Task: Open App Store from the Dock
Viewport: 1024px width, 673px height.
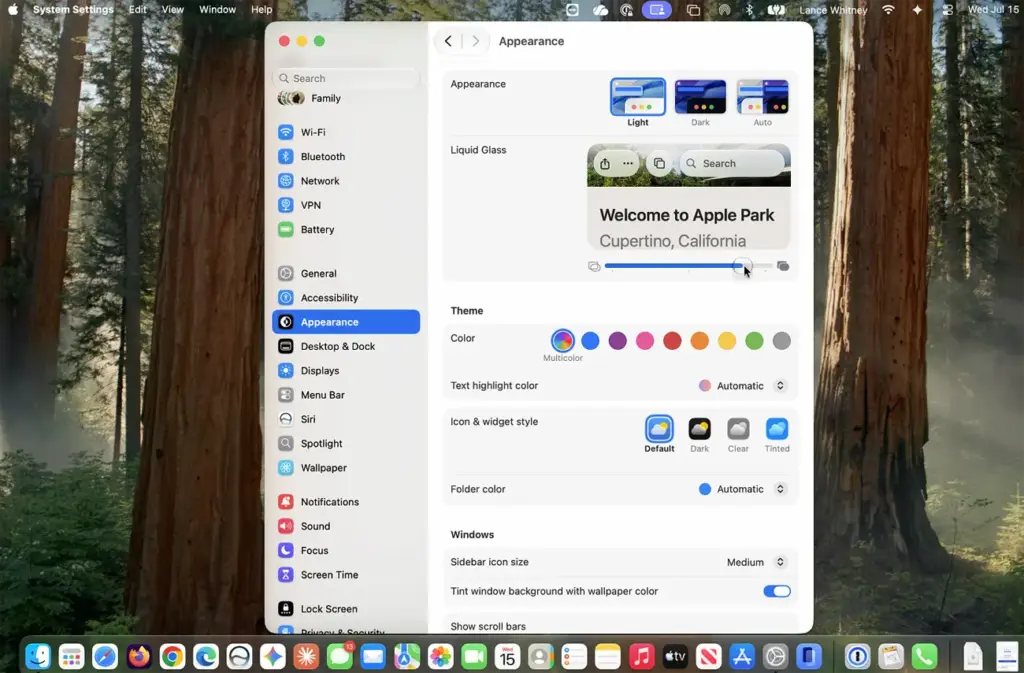Action: pos(742,656)
